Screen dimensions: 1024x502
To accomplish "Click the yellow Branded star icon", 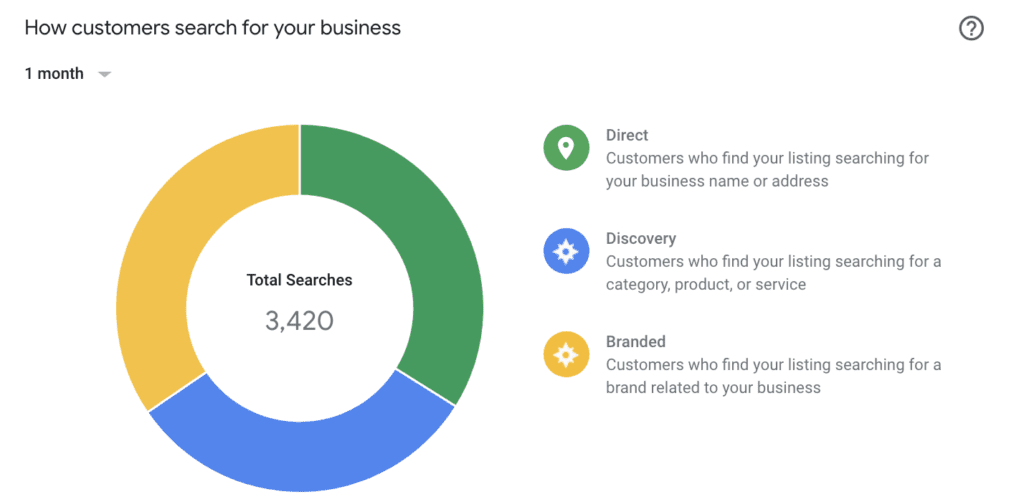I will point(566,354).
